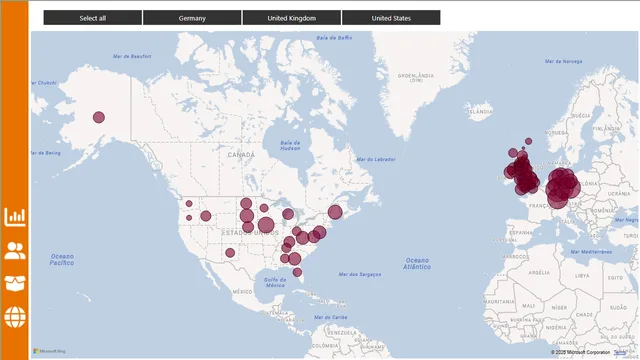
Task: Open the Microsoft Bing logo link
Action: [49, 351]
